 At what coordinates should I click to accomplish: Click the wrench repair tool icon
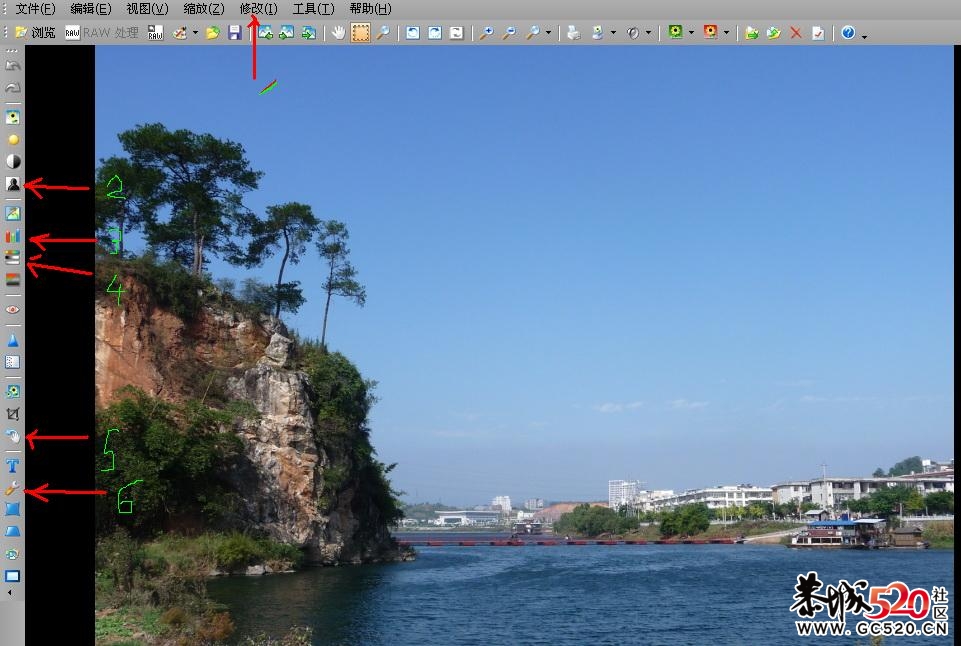click(x=13, y=489)
